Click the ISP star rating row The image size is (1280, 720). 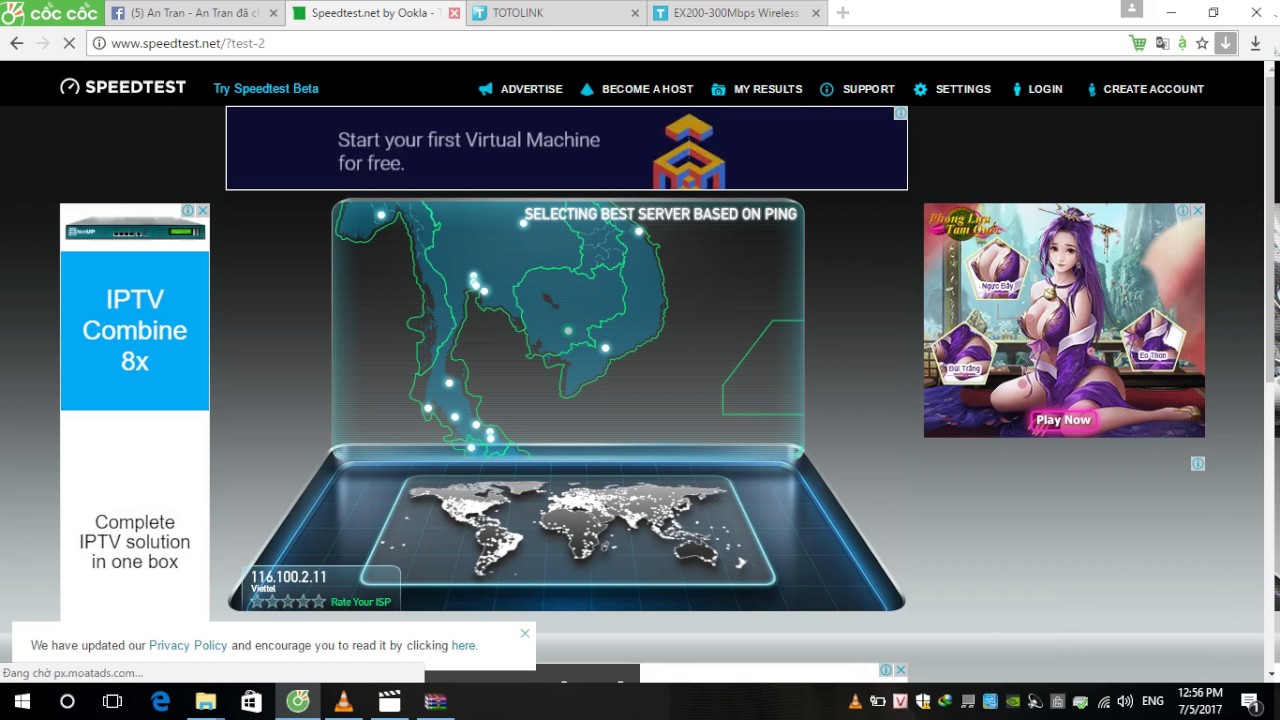click(287, 601)
